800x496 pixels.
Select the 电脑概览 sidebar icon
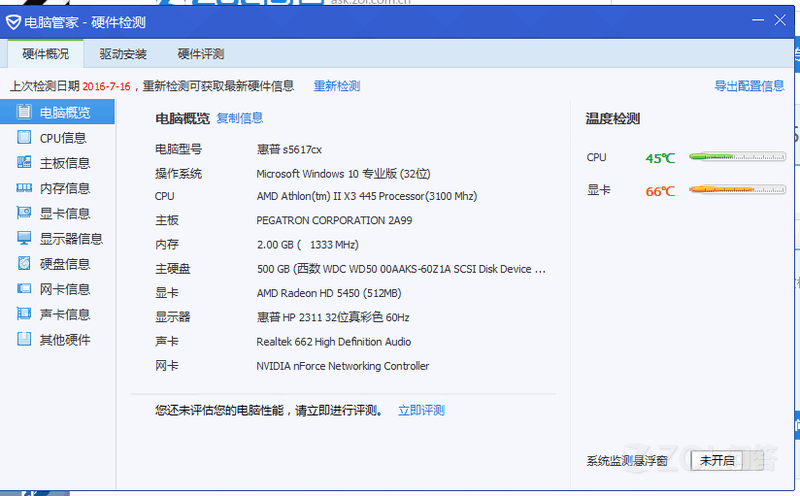24,111
